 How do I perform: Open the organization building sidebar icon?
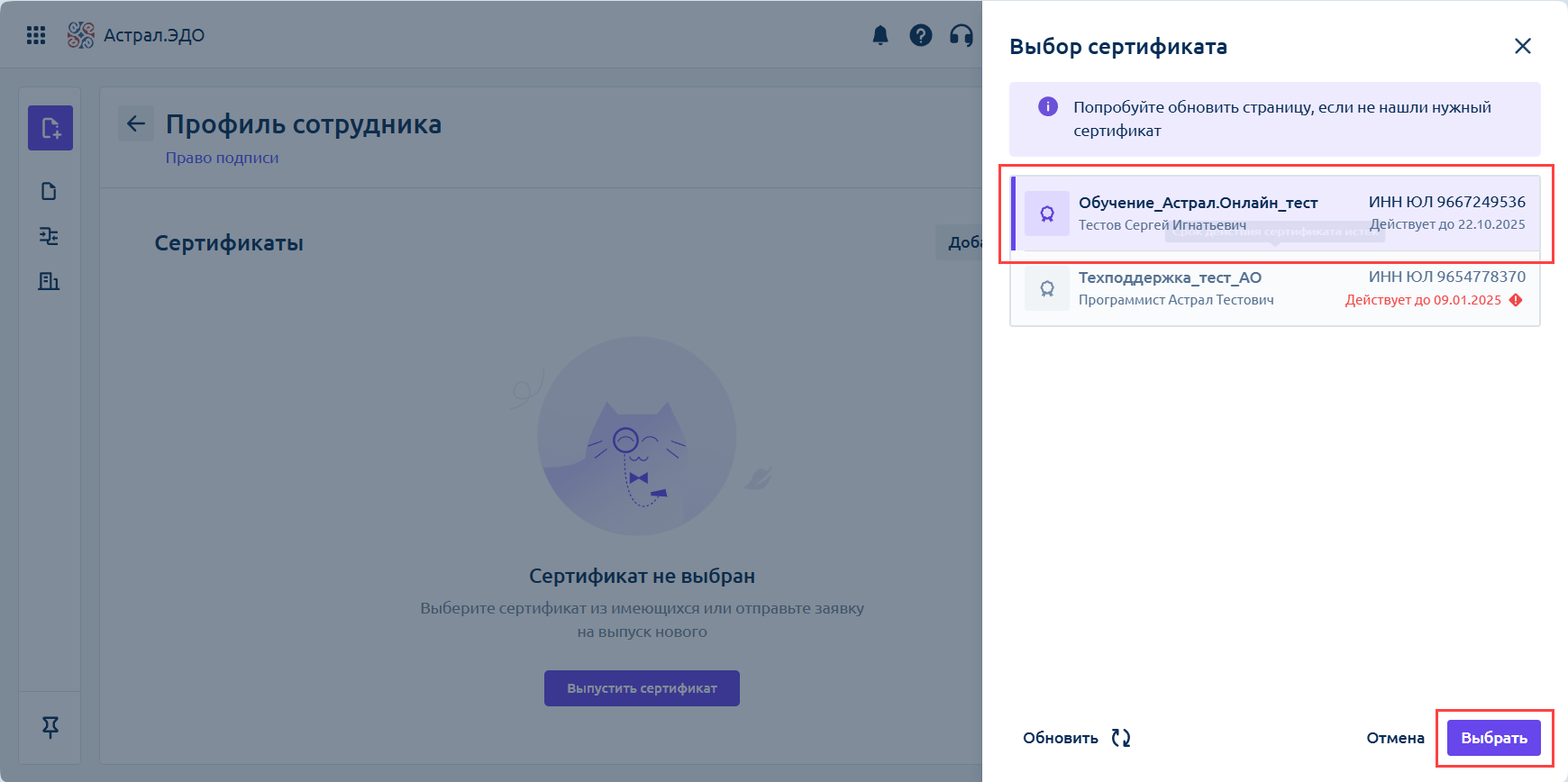coord(50,281)
